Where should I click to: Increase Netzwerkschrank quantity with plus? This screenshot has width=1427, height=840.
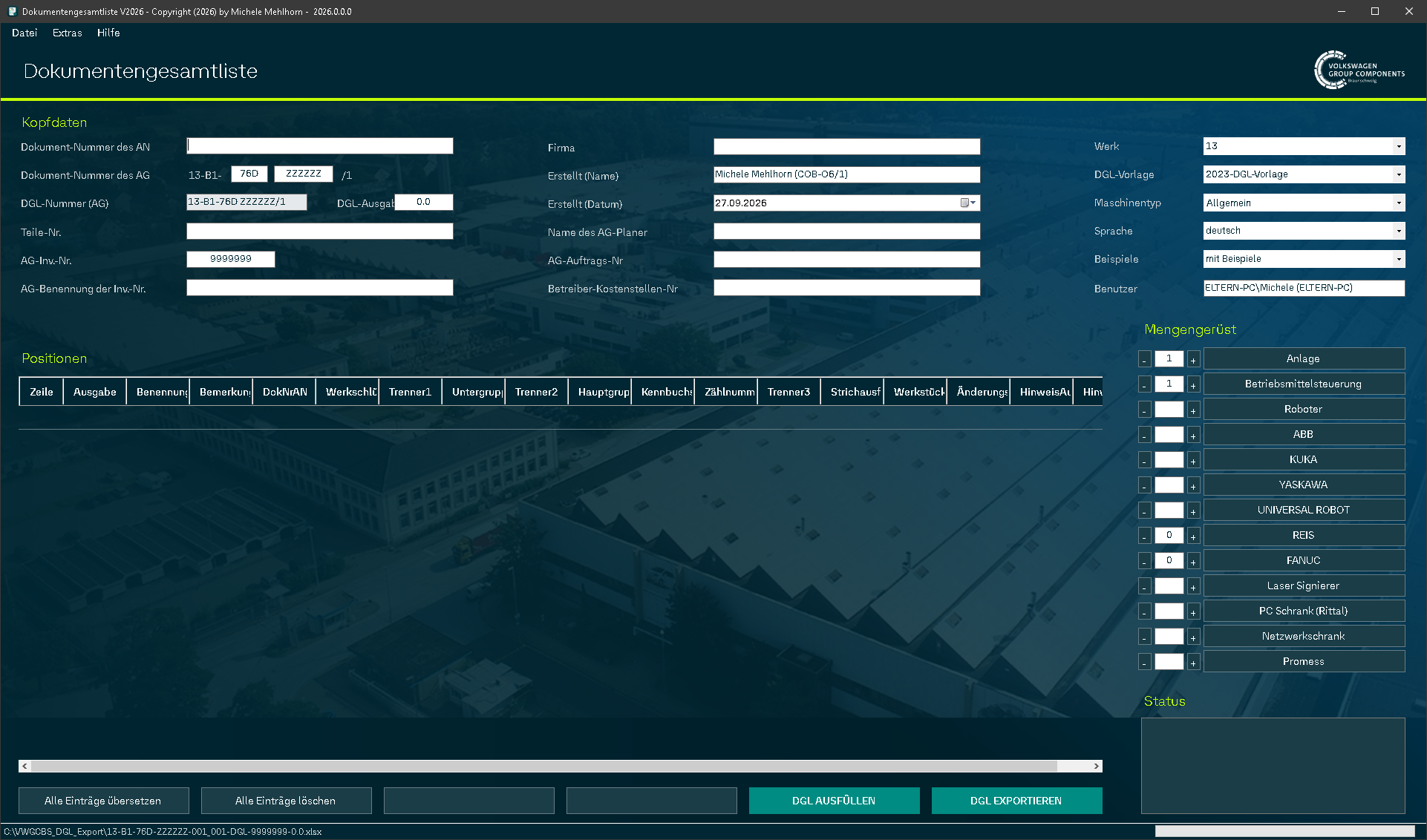point(1193,637)
